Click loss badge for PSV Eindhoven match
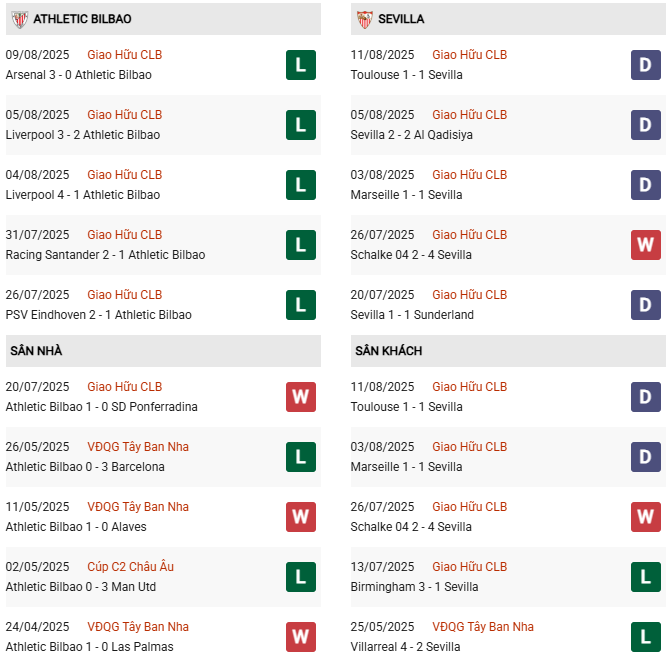Image resolution: width=666 pixels, height=660 pixels. point(300,305)
